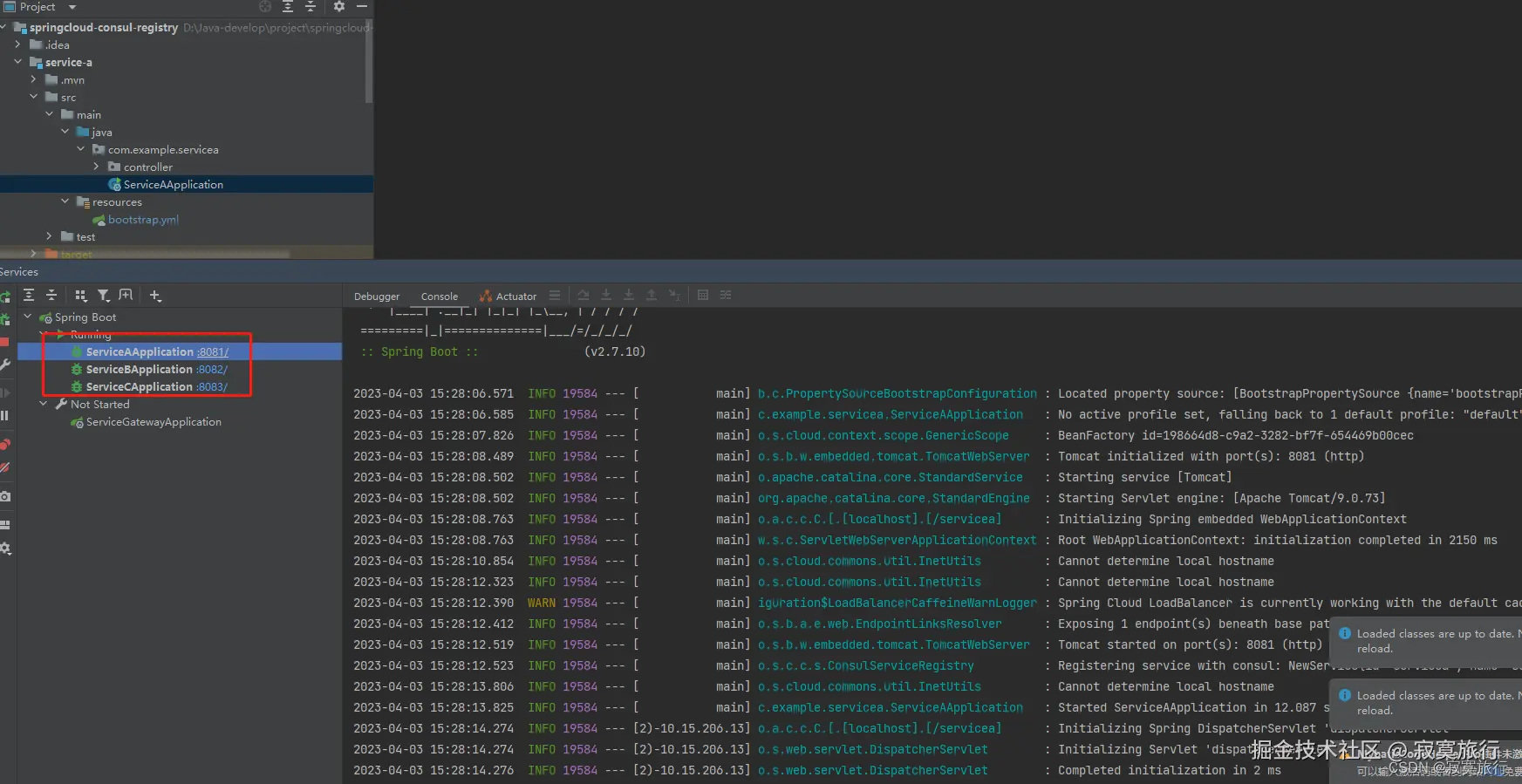Select ServiceCApplication in running services
Image resolution: width=1522 pixels, height=784 pixels.
(139, 387)
